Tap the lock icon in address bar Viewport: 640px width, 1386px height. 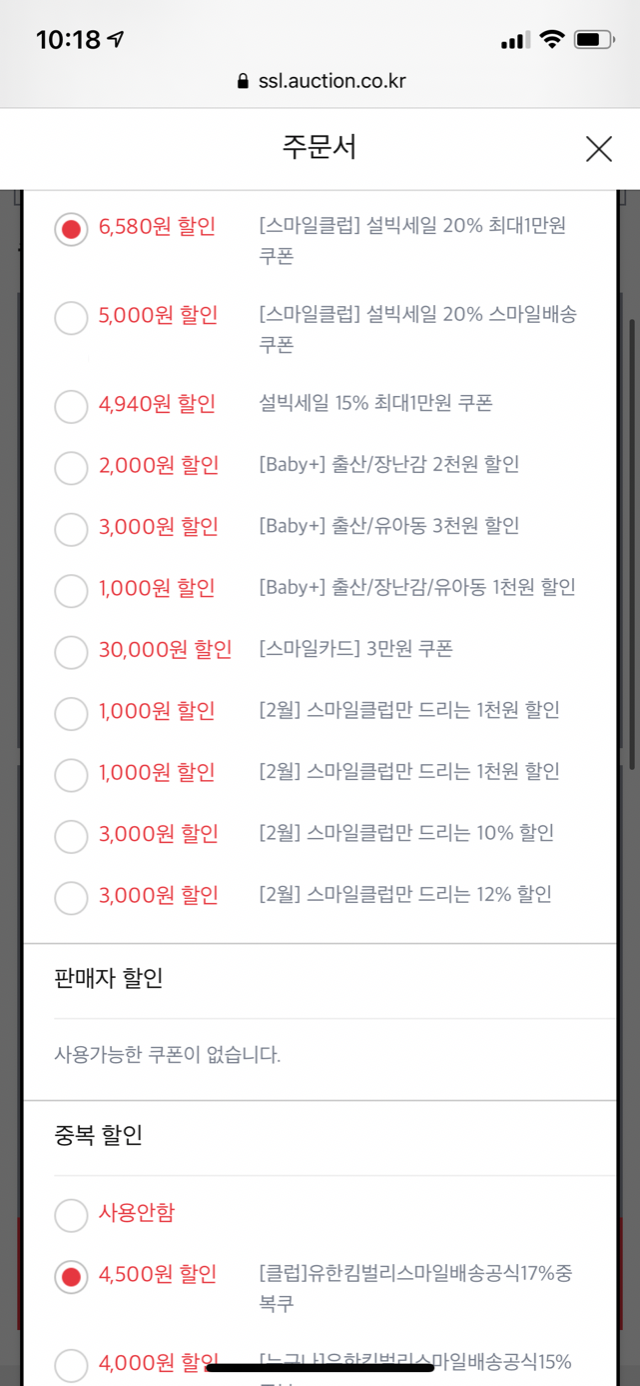tap(242, 82)
